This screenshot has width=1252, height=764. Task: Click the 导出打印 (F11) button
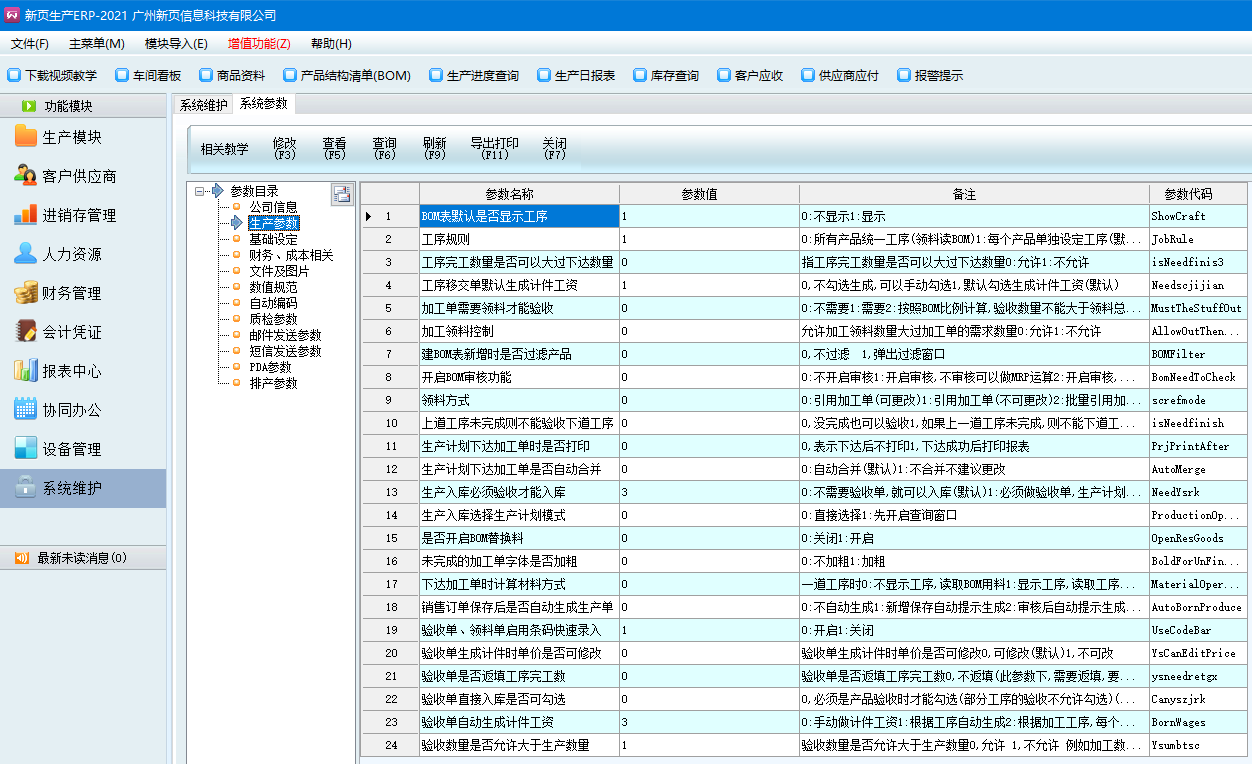pos(495,149)
